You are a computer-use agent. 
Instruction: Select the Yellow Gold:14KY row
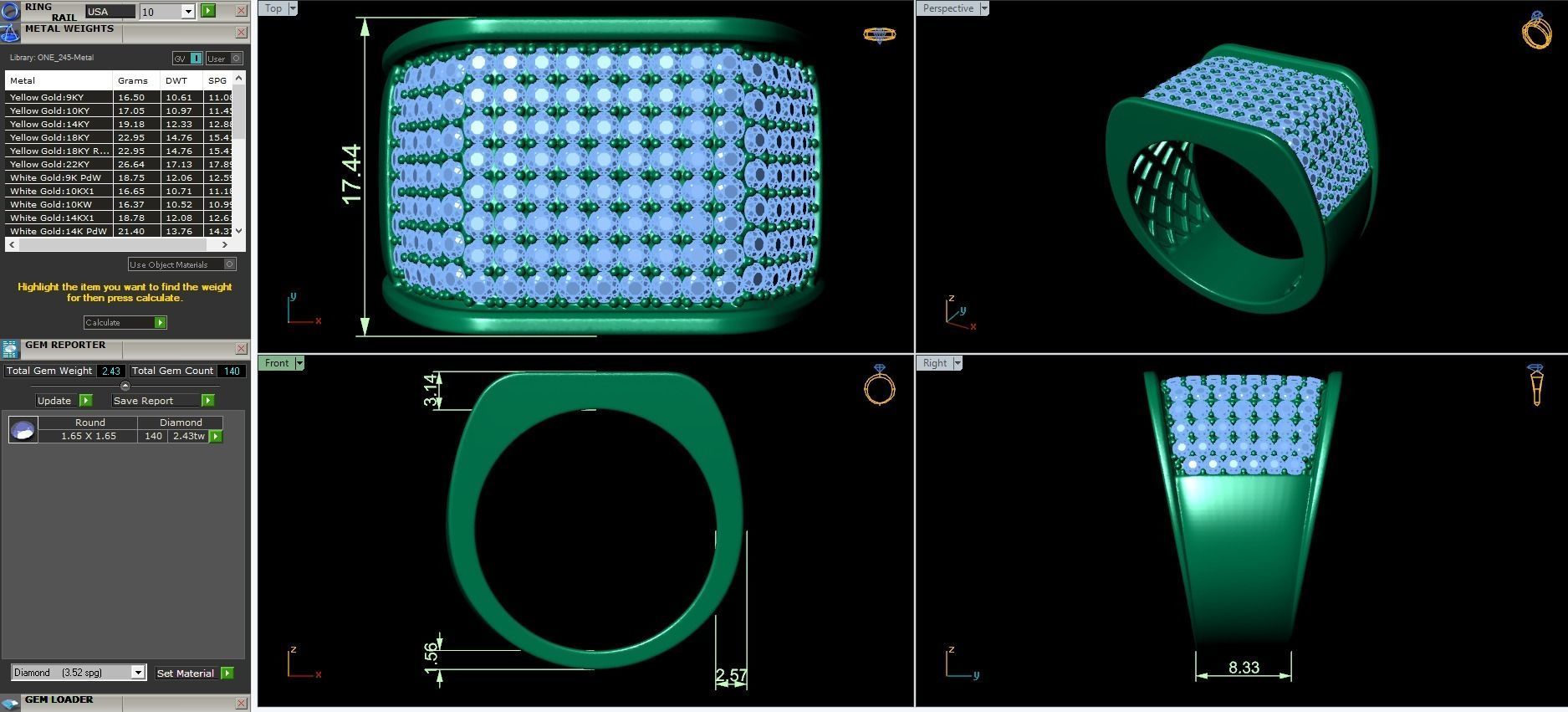click(x=120, y=124)
